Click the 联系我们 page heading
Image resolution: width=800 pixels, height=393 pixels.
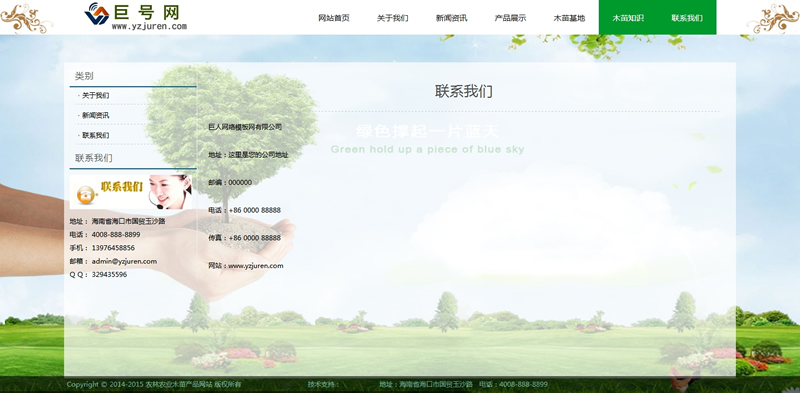[x=464, y=91]
